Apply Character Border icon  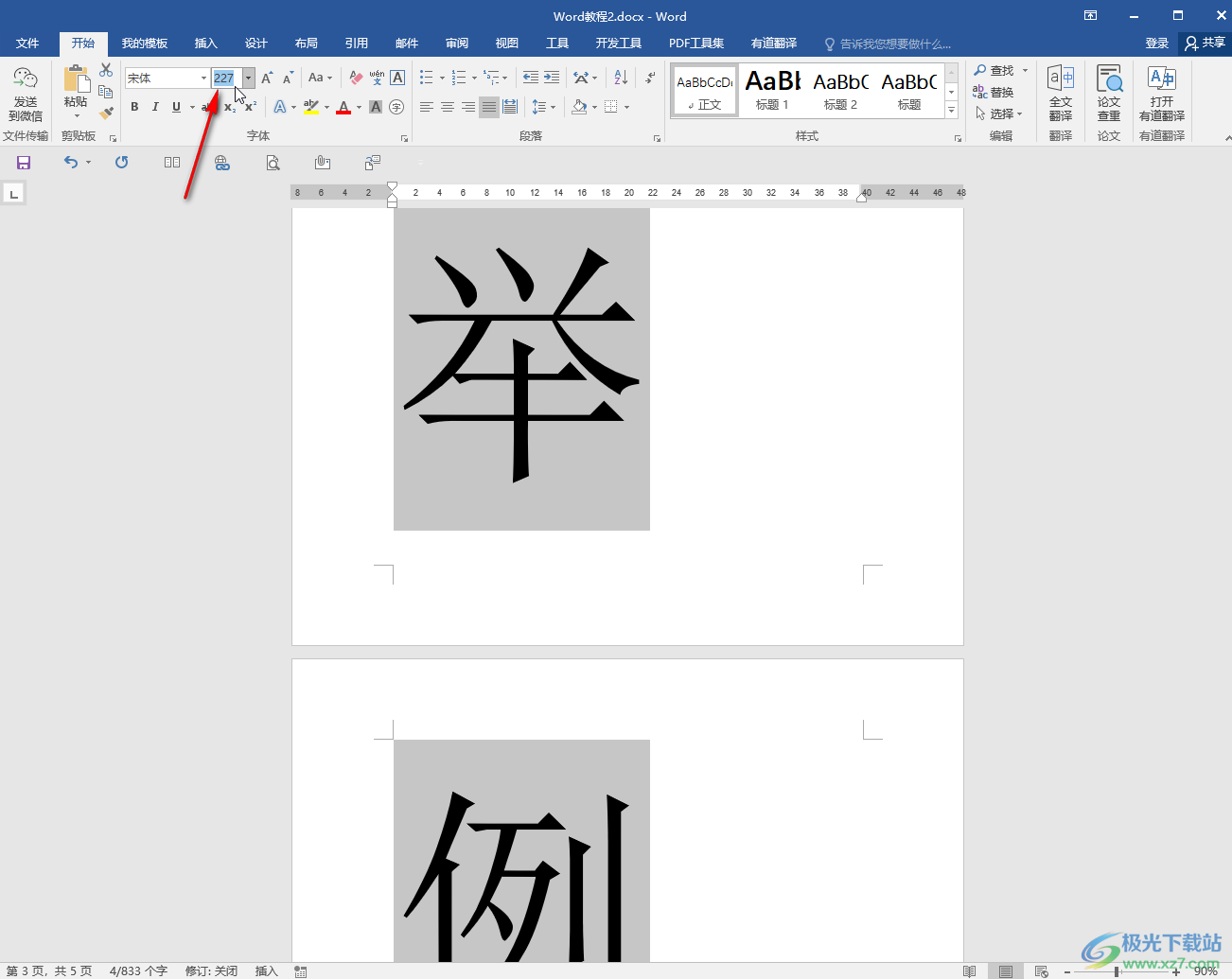coord(397,78)
